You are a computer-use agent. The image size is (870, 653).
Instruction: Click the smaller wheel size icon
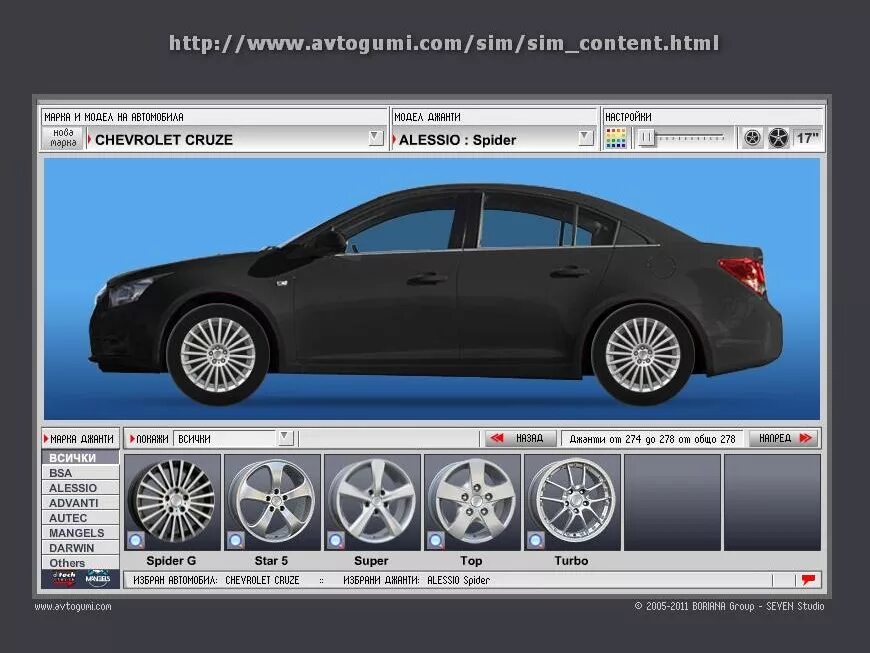(x=752, y=138)
